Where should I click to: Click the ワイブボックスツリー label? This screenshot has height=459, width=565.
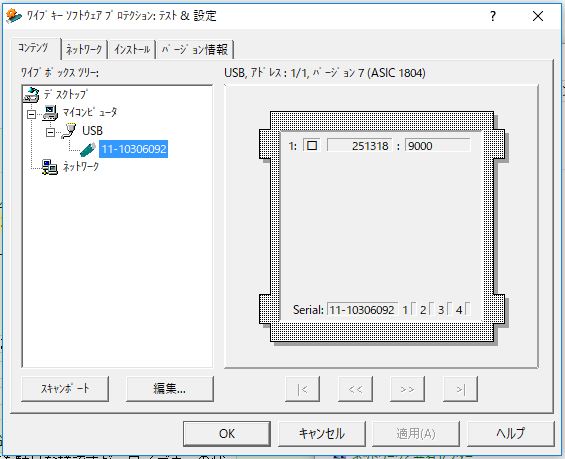coord(60,73)
